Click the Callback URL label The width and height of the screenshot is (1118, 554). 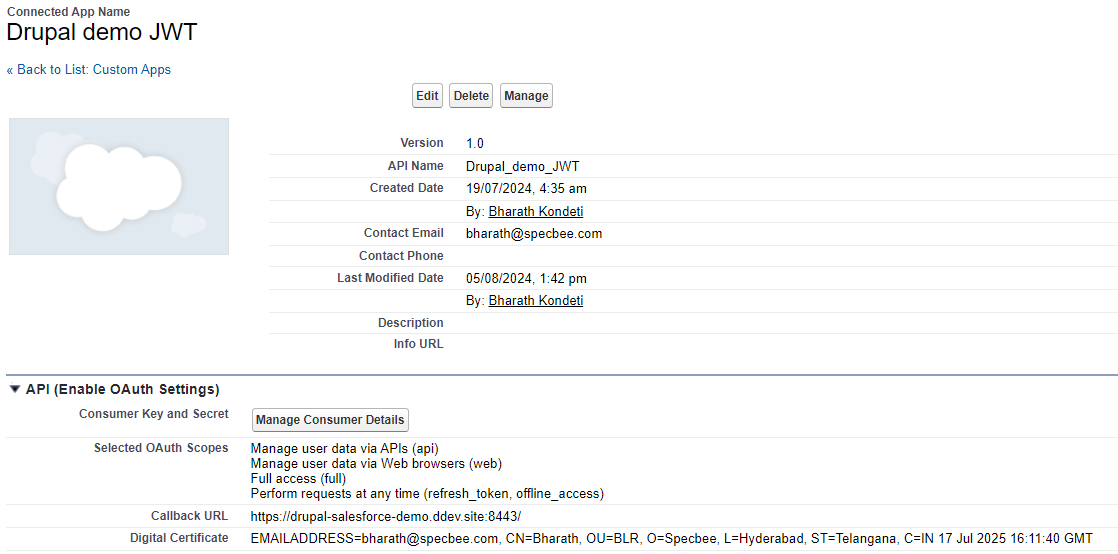tap(190, 515)
